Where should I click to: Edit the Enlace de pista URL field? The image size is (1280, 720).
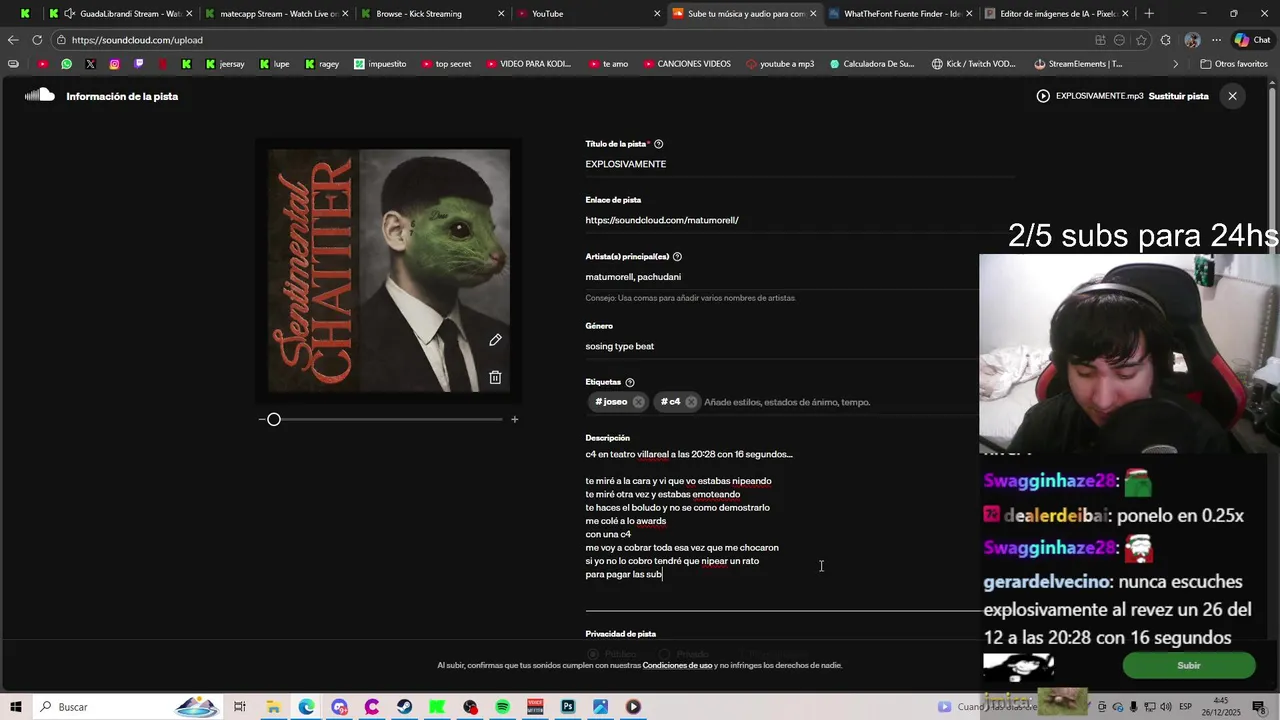pyautogui.click(x=800, y=220)
